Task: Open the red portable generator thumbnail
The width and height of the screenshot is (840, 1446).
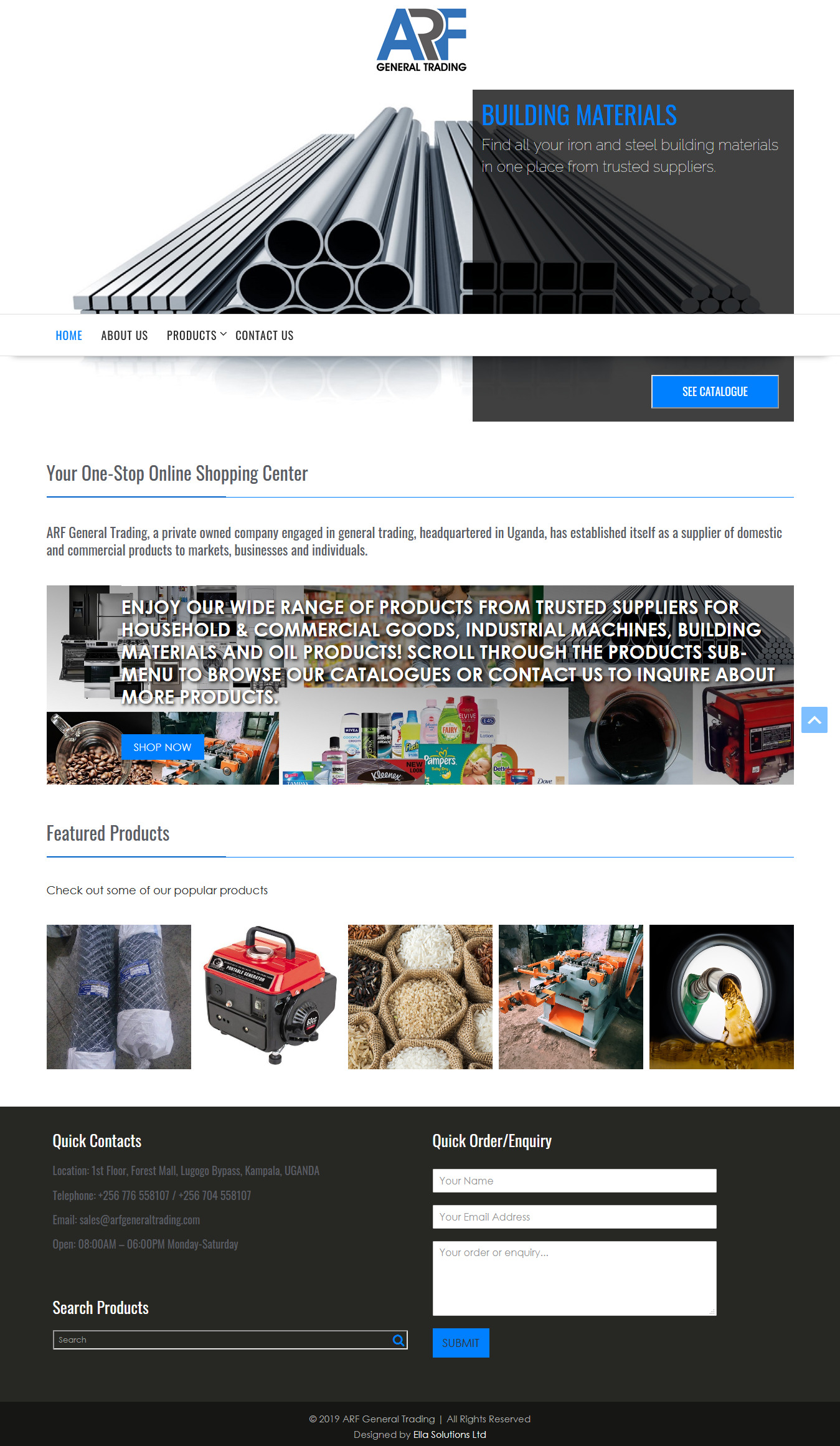Action: coord(270,997)
